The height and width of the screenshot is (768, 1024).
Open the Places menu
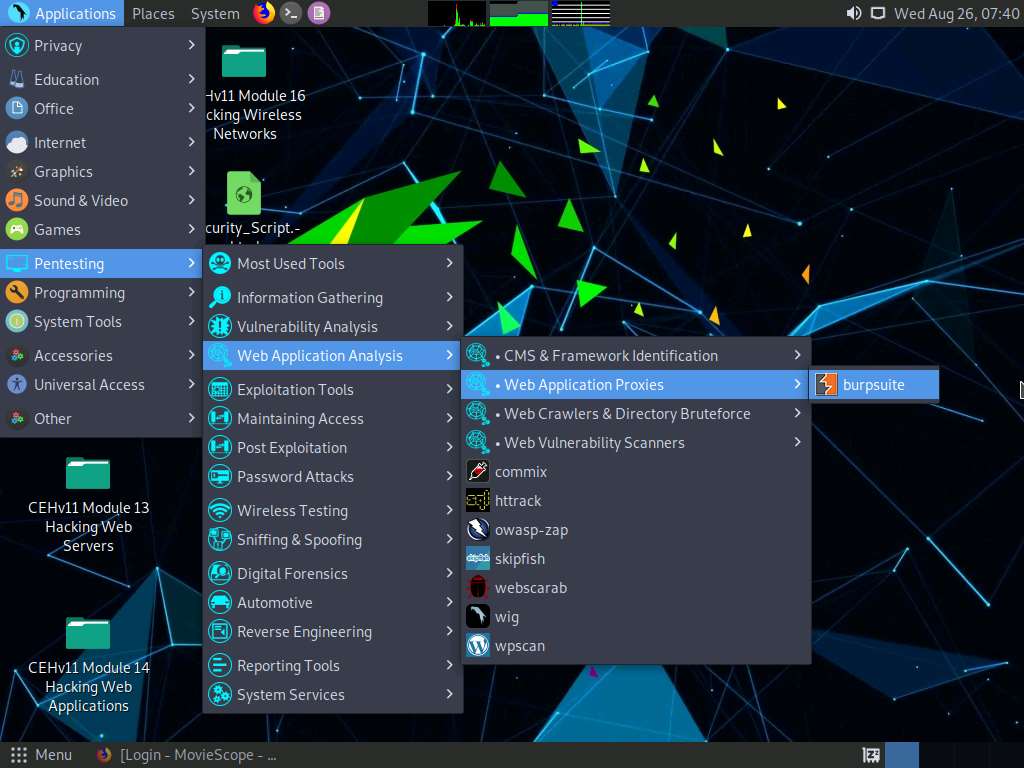point(153,13)
